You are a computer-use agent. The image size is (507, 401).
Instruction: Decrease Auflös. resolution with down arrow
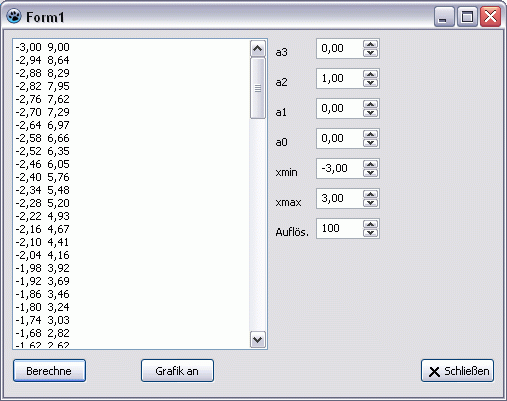click(370, 233)
